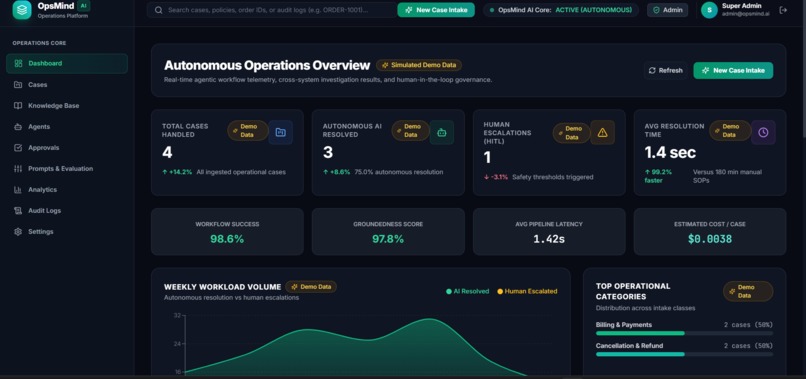Click the robot icon on Autonomous AI card

tap(442, 132)
